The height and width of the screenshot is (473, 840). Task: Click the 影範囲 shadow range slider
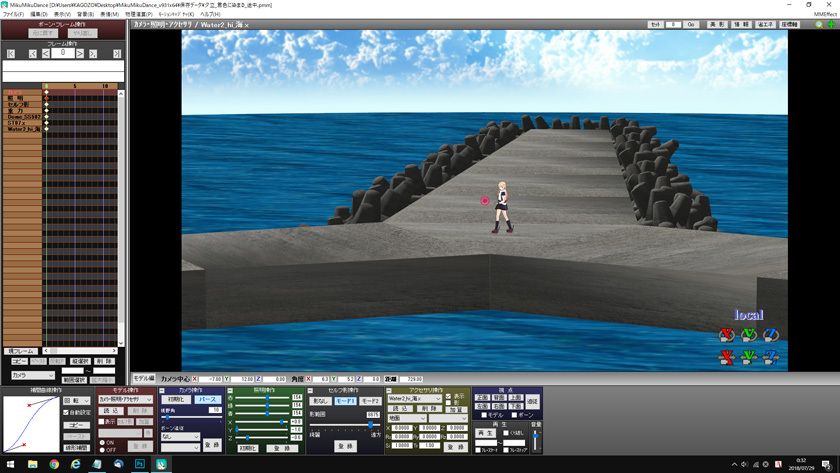coord(345,424)
